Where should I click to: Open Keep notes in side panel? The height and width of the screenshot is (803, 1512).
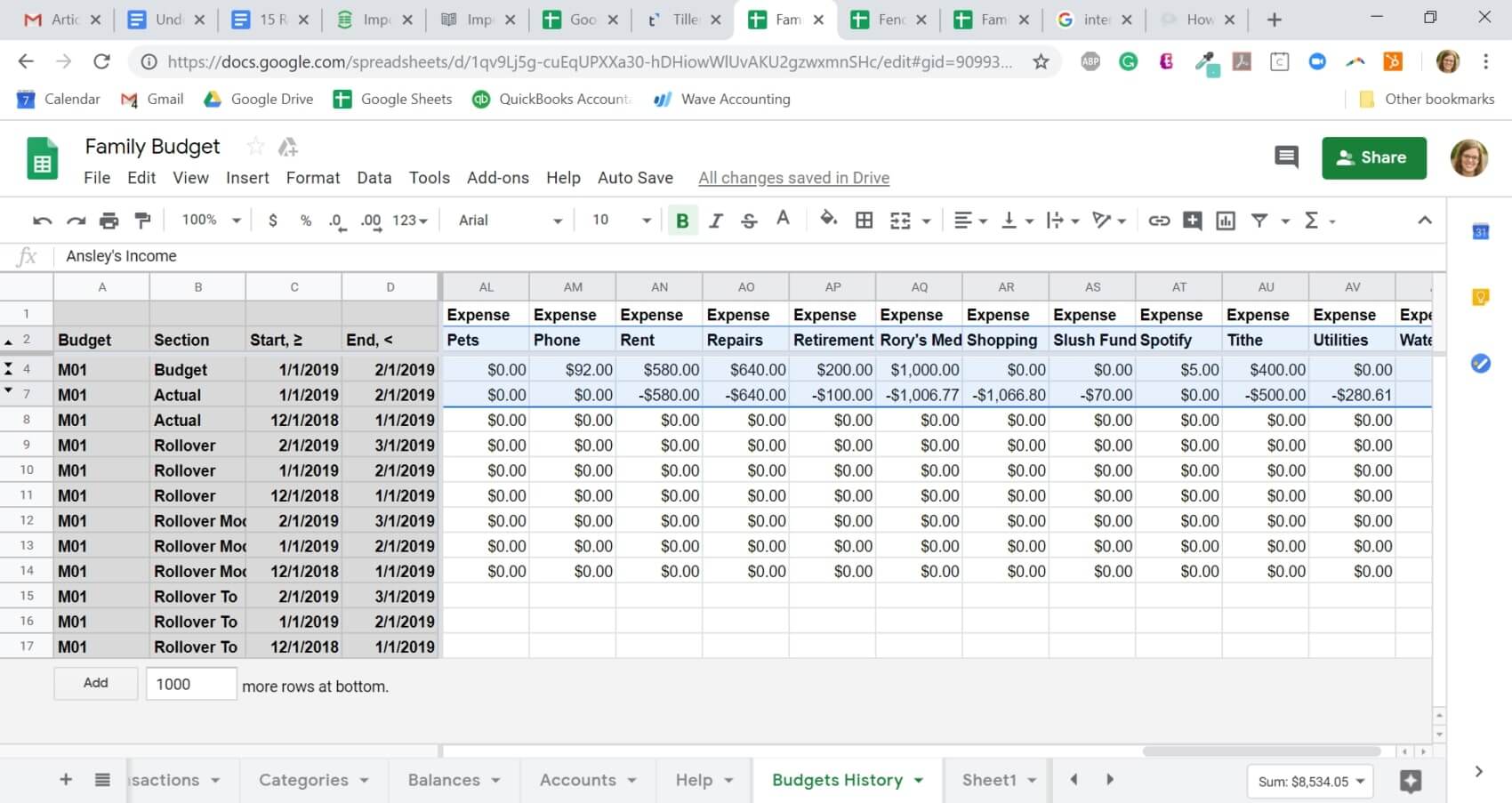(1480, 297)
